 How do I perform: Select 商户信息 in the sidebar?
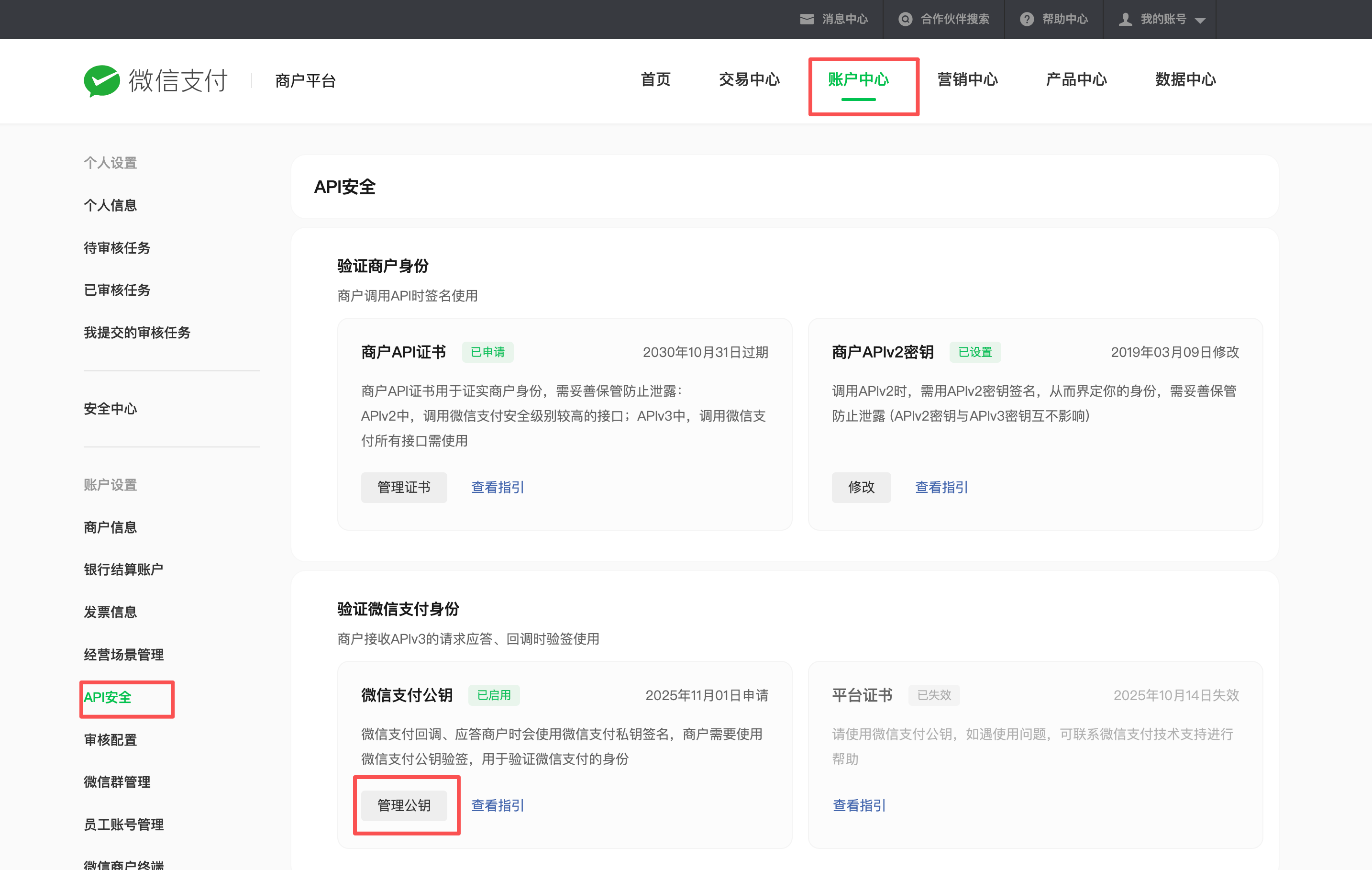[x=111, y=527]
